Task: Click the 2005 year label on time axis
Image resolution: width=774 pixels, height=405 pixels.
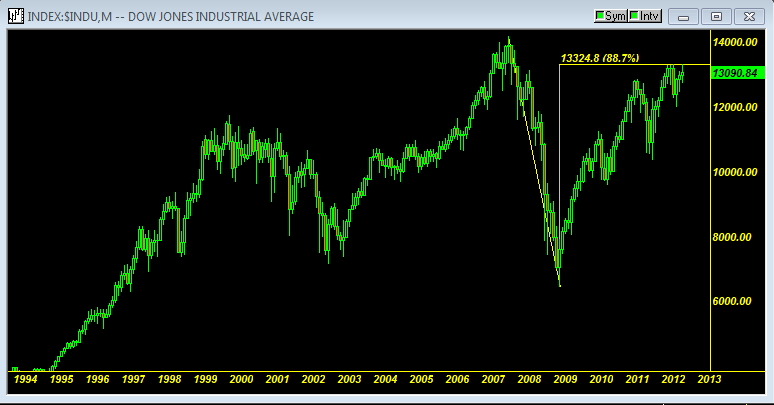Action: (422, 379)
